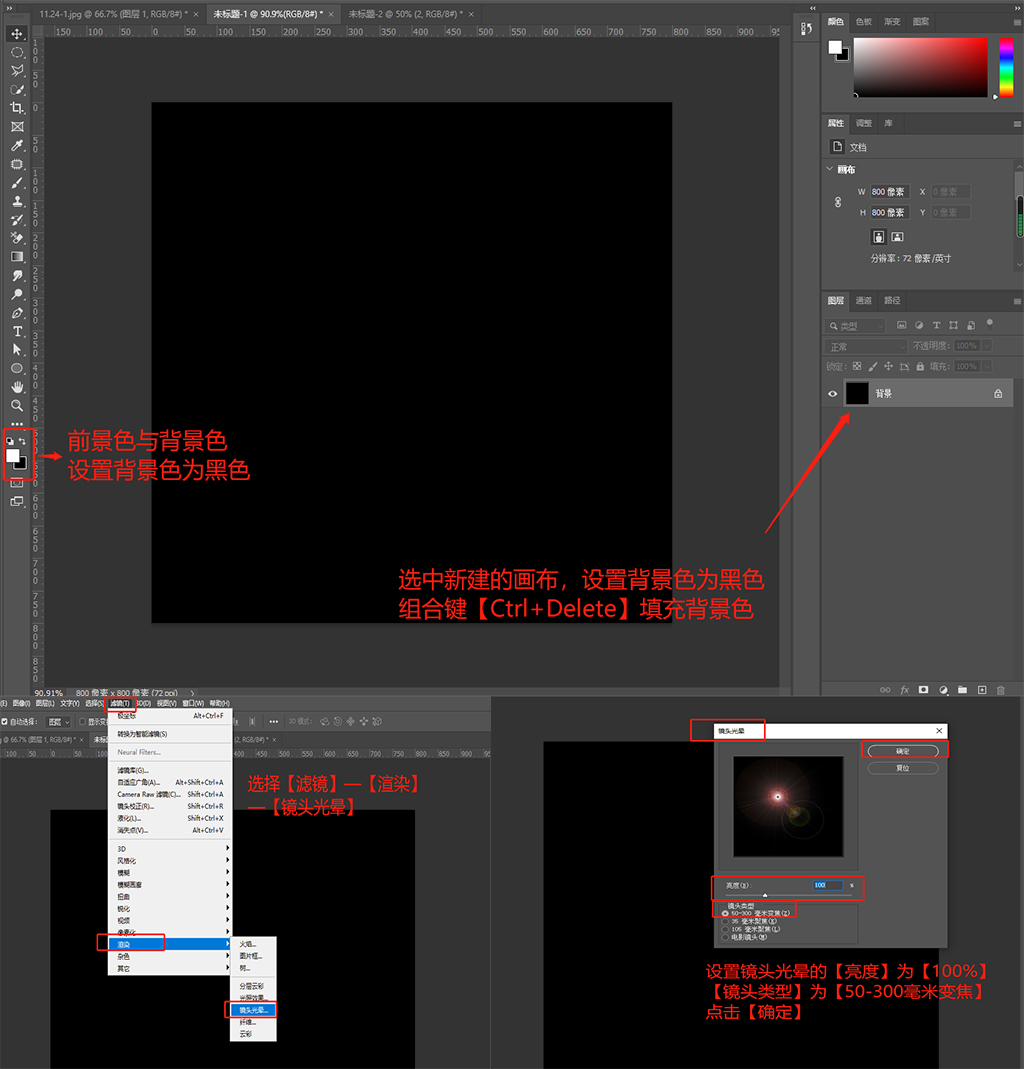The width and height of the screenshot is (1024, 1069).
Task: Open the 滤镜(T) menu in menu bar
Action: point(120,703)
